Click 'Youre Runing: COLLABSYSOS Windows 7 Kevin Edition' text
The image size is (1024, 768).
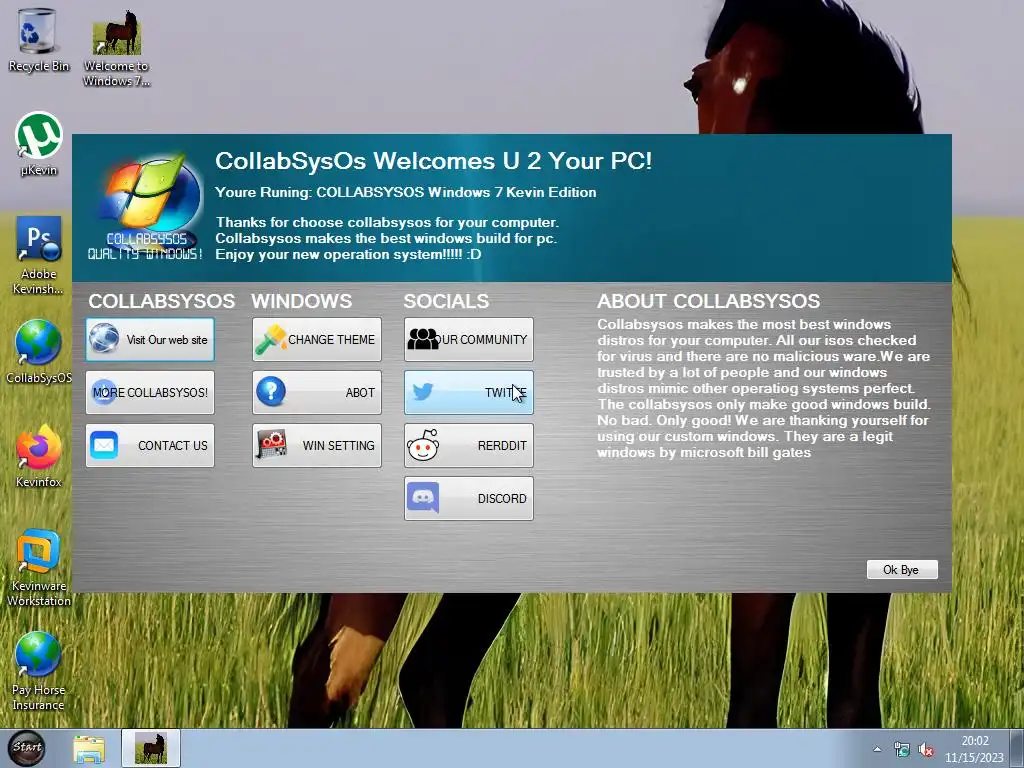tap(406, 193)
